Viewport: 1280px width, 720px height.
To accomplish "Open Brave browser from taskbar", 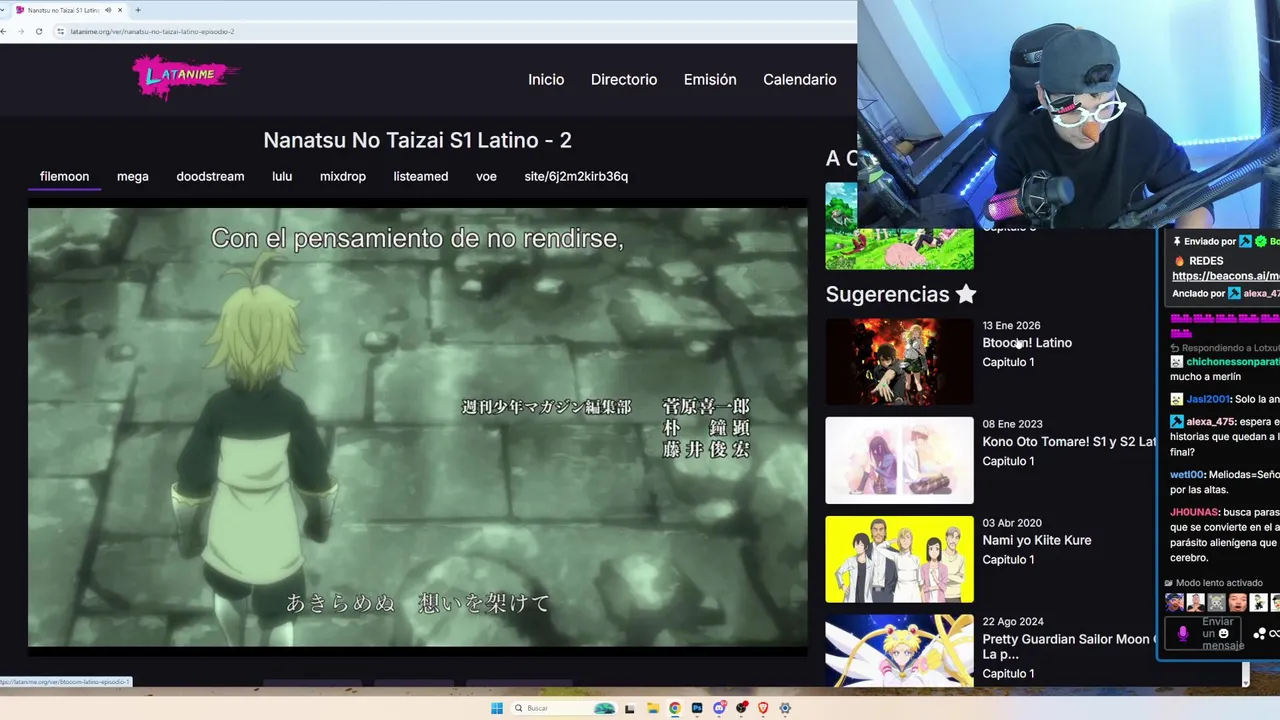I will (x=763, y=708).
